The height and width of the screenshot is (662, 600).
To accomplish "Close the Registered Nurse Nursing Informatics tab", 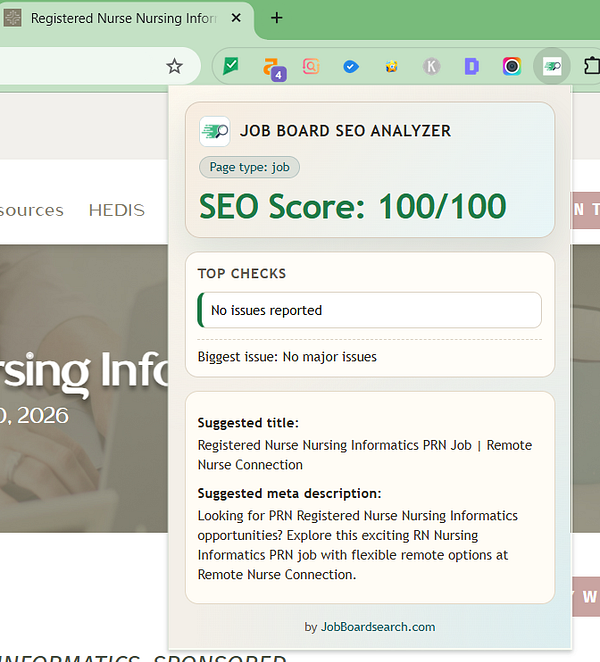I will (x=236, y=18).
